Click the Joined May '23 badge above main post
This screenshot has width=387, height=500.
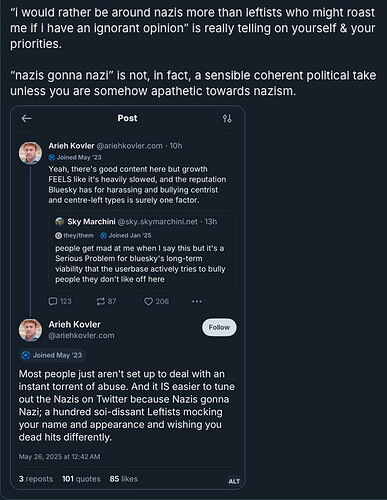click(52, 355)
